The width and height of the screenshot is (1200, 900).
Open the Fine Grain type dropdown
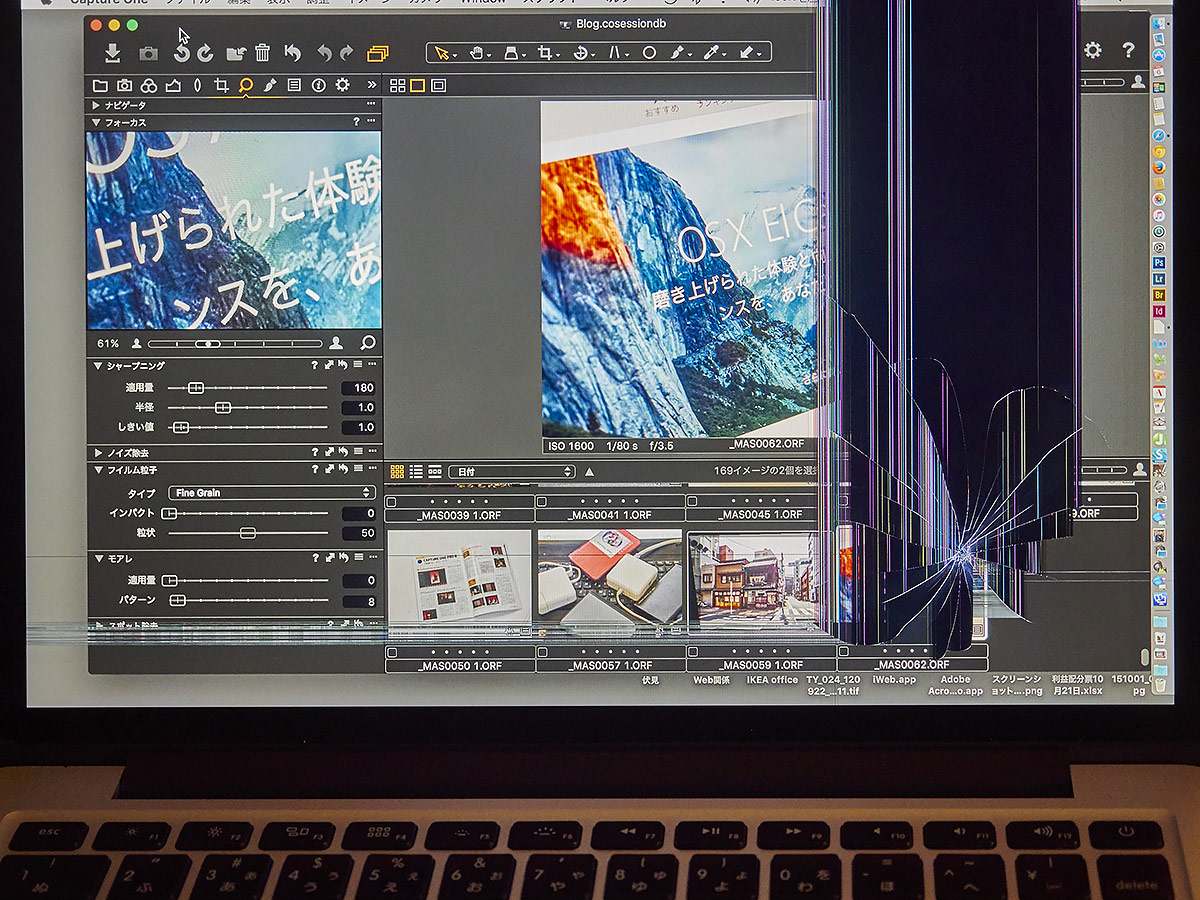tap(271, 493)
